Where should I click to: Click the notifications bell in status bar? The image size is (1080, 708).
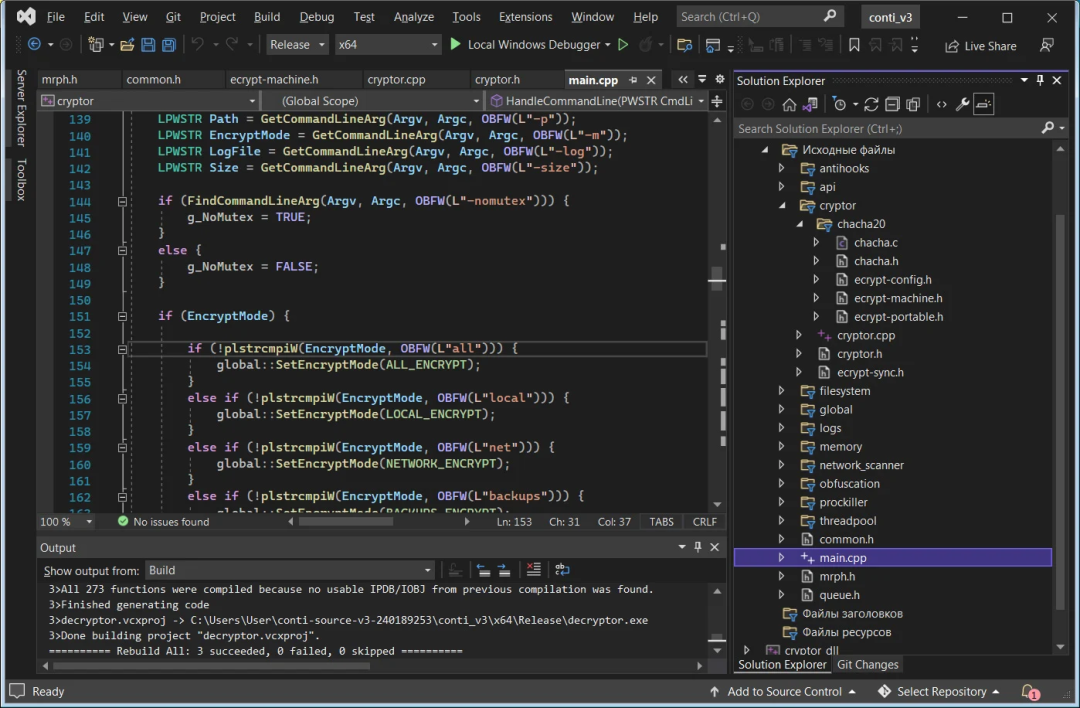(x=1029, y=691)
